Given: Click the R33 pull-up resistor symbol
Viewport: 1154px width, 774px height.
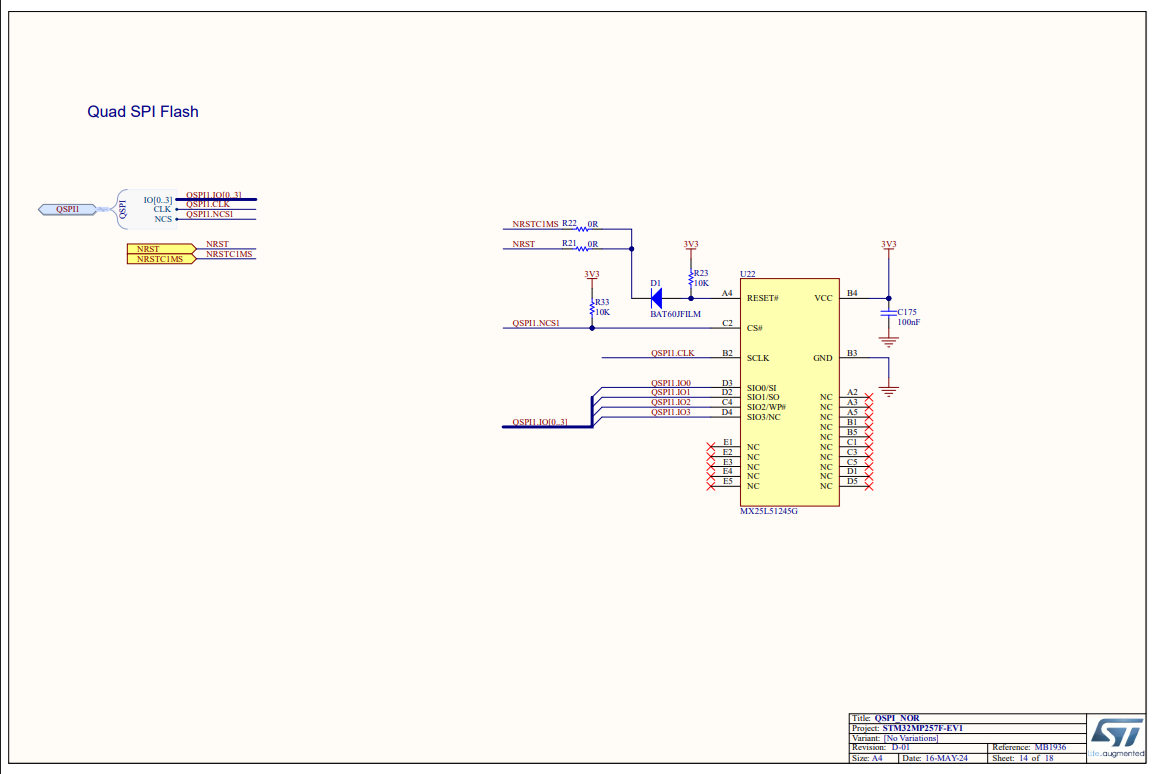Looking at the screenshot, I should [x=592, y=308].
